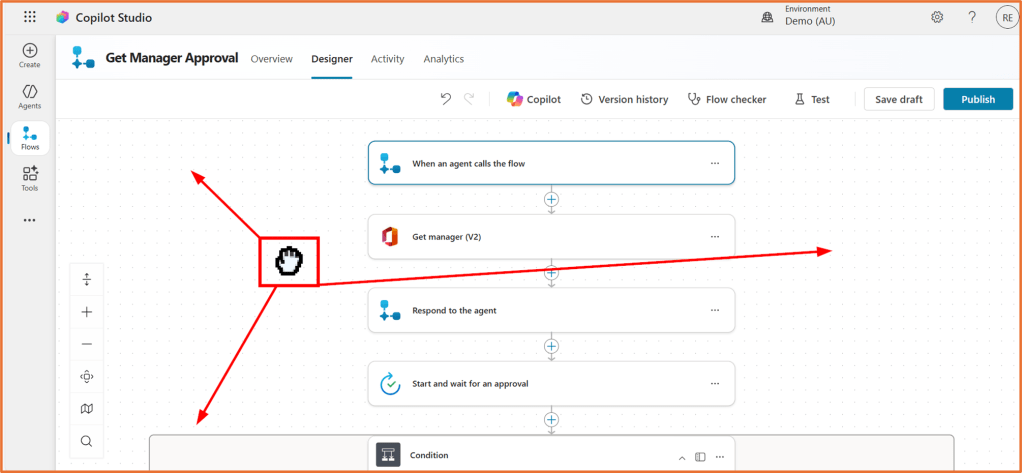The width and height of the screenshot is (1022, 473).
Task: Click the Redo arrow in the toolbar
Action: click(469, 99)
